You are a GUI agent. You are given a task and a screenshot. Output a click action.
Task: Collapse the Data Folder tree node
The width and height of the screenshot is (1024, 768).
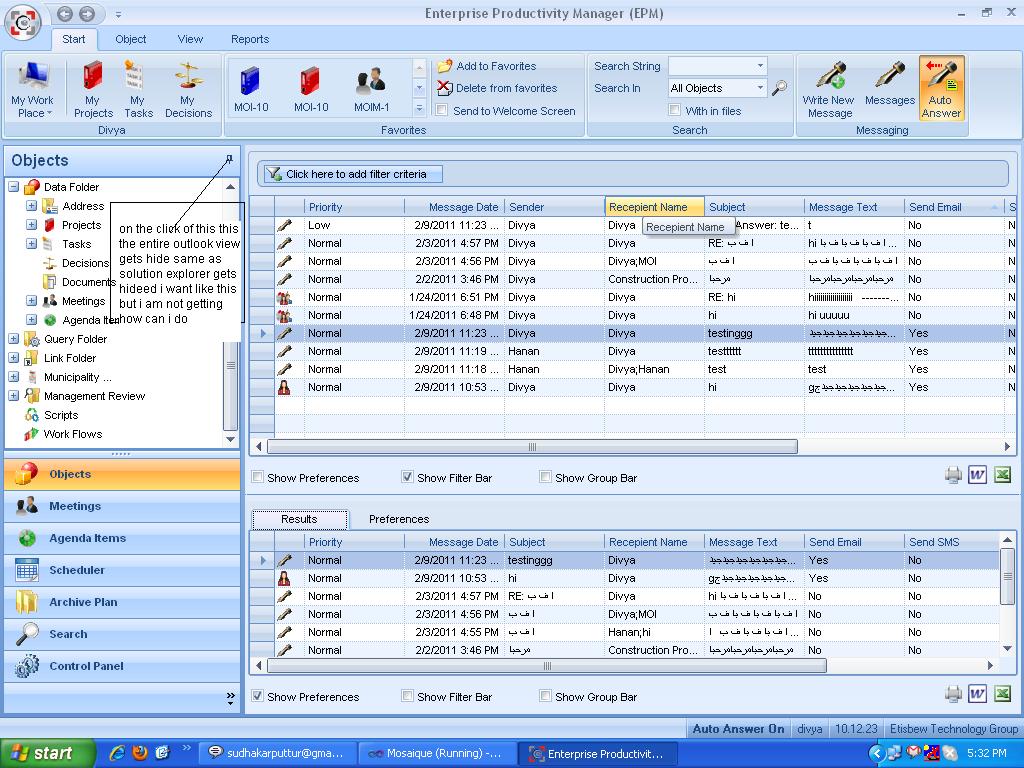pyautogui.click(x=14, y=187)
